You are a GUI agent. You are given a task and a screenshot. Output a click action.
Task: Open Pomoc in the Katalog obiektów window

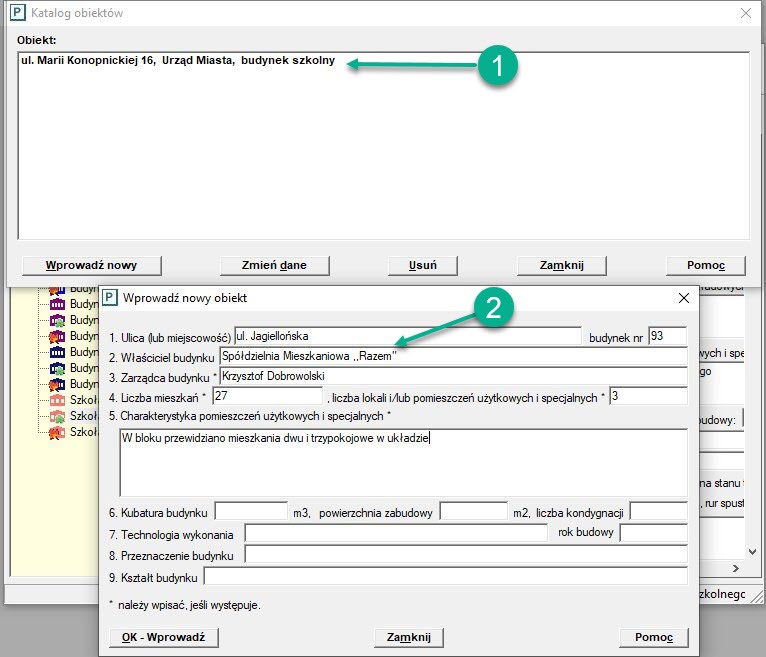706,265
